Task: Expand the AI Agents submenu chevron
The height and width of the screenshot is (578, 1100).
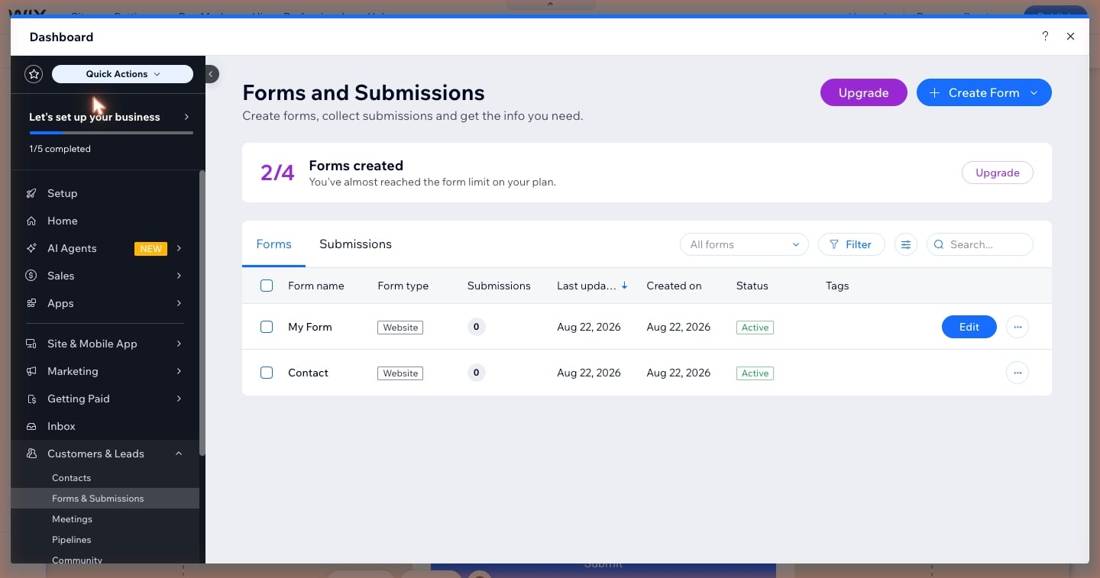Action: [x=179, y=248]
